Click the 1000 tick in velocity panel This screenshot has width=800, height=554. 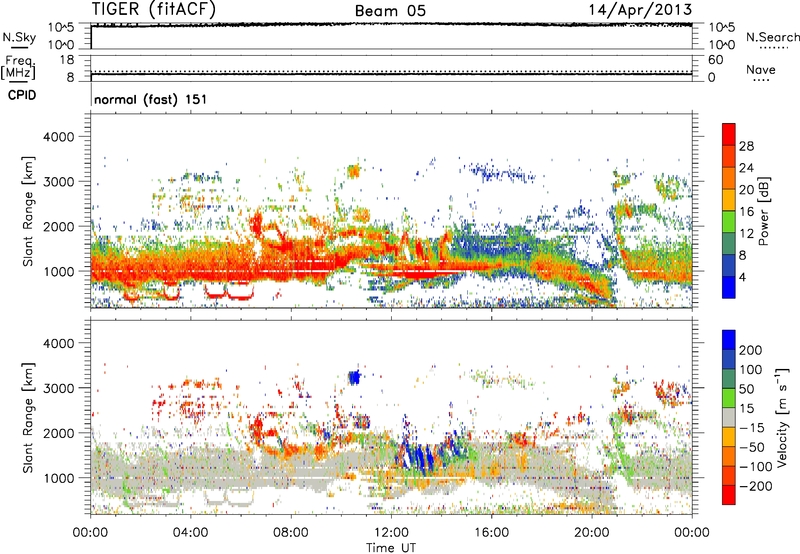(59, 478)
